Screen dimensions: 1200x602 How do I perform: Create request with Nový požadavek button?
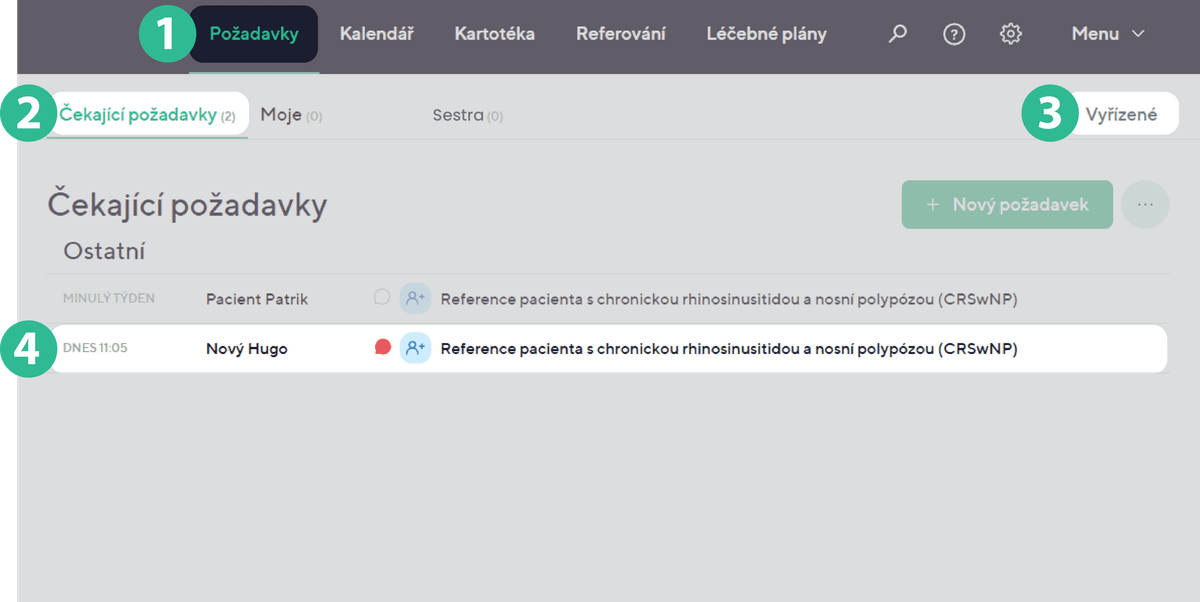pos(1007,204)
